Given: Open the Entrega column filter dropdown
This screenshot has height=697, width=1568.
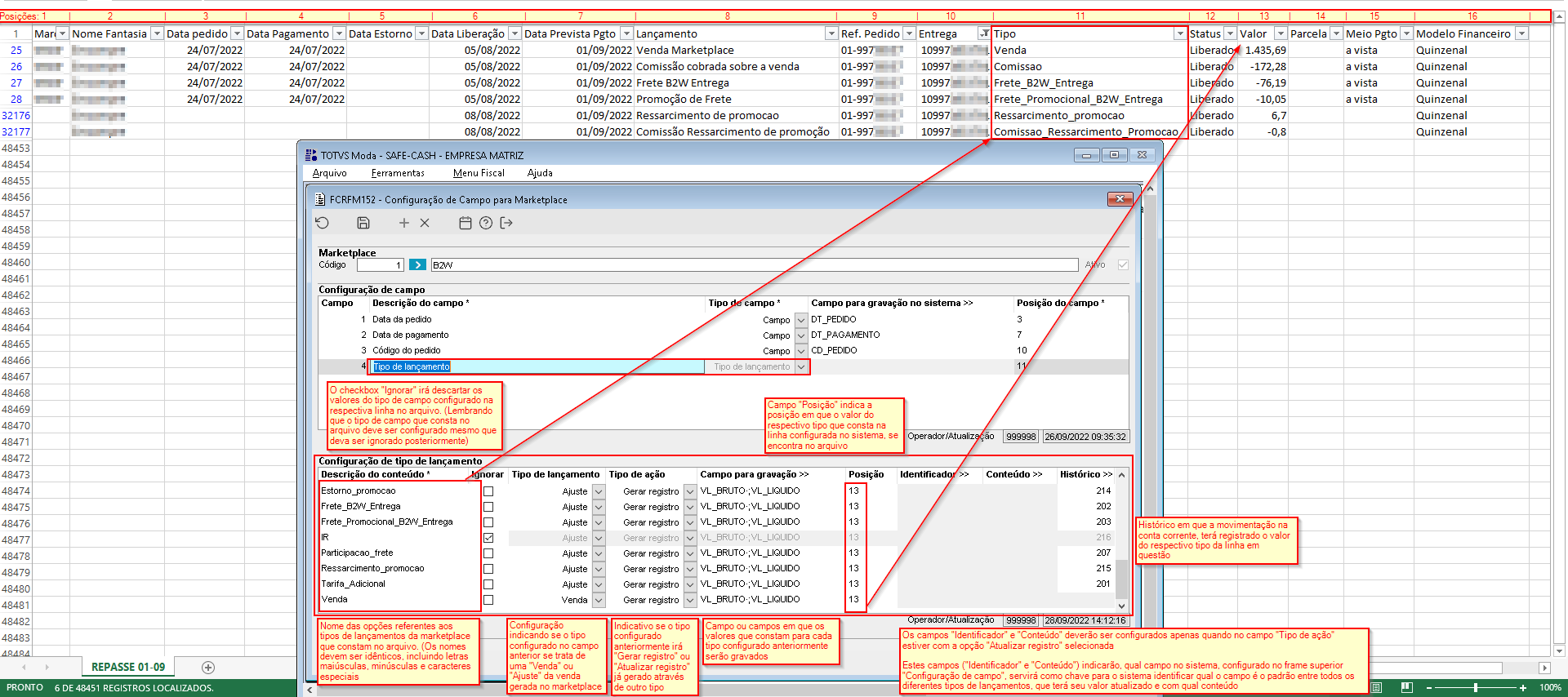Looking at the screenshot, I should coord(984,33).
